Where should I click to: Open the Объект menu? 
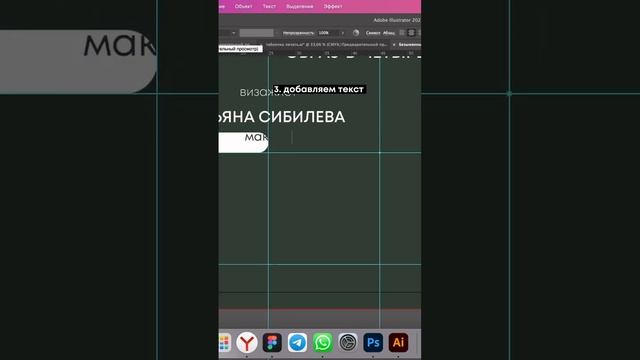[243, 7]
